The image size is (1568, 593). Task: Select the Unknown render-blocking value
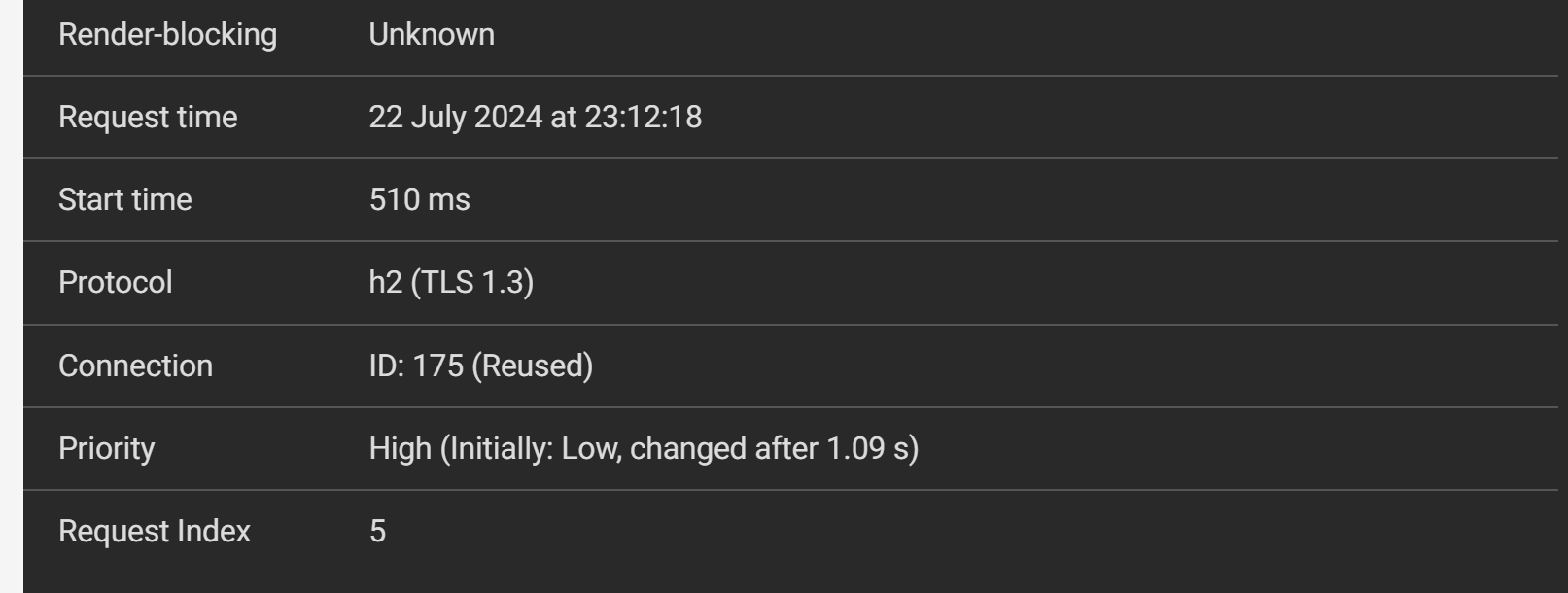(x=432, y=35)
